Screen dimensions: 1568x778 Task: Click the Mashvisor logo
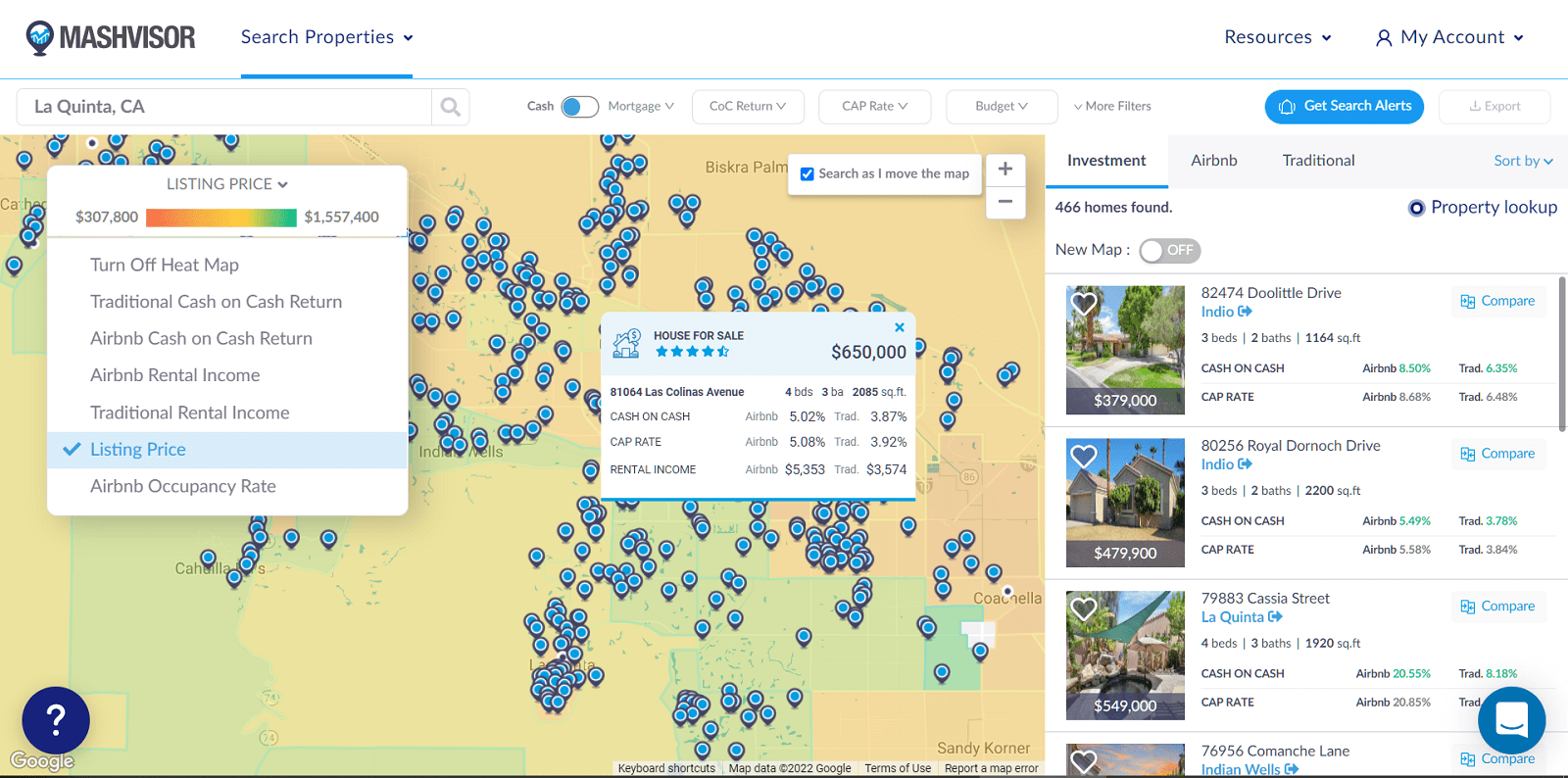coord(111,37)
